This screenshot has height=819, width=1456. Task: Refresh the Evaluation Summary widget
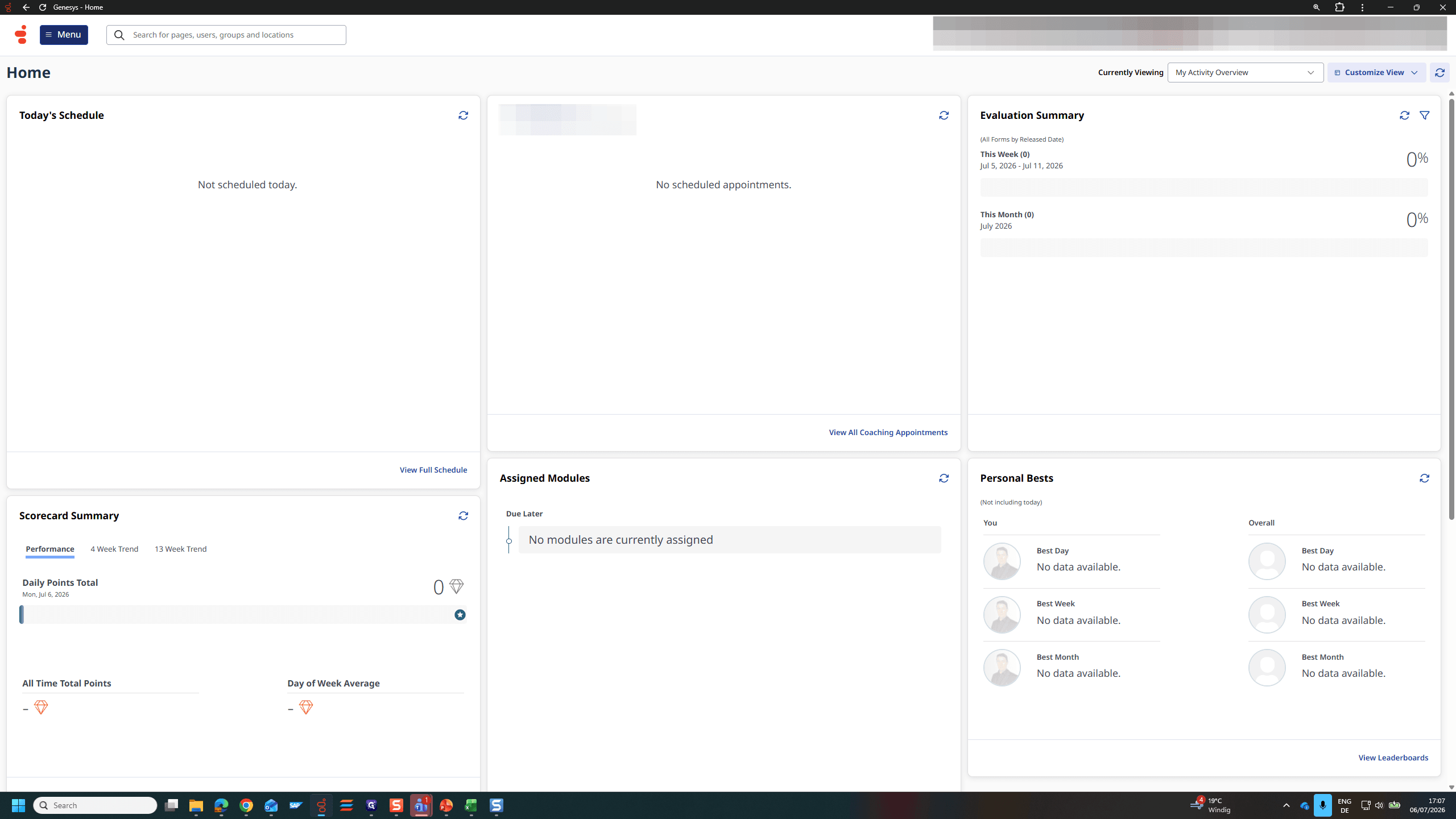tap(1404, 115)
